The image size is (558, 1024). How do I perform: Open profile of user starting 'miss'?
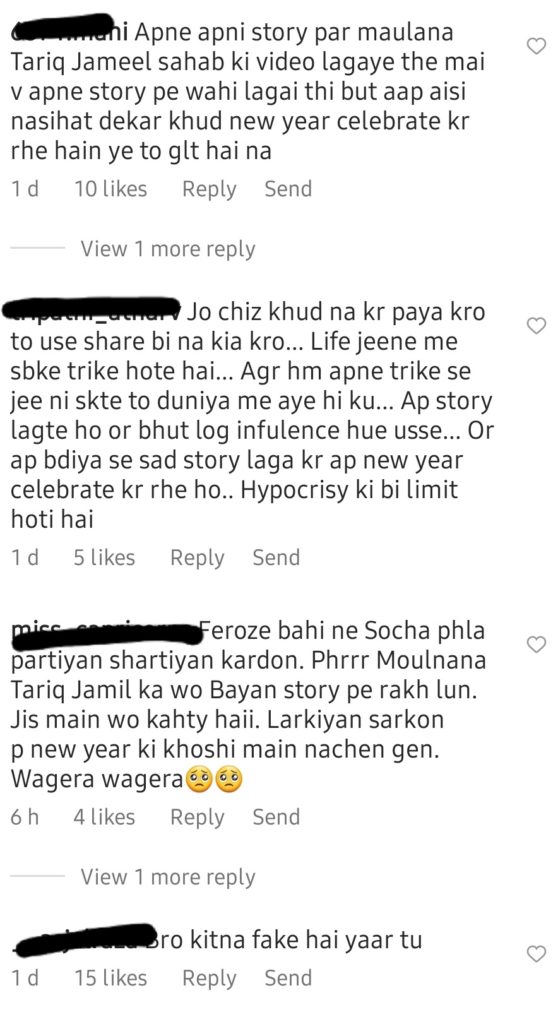pos(105,633)
